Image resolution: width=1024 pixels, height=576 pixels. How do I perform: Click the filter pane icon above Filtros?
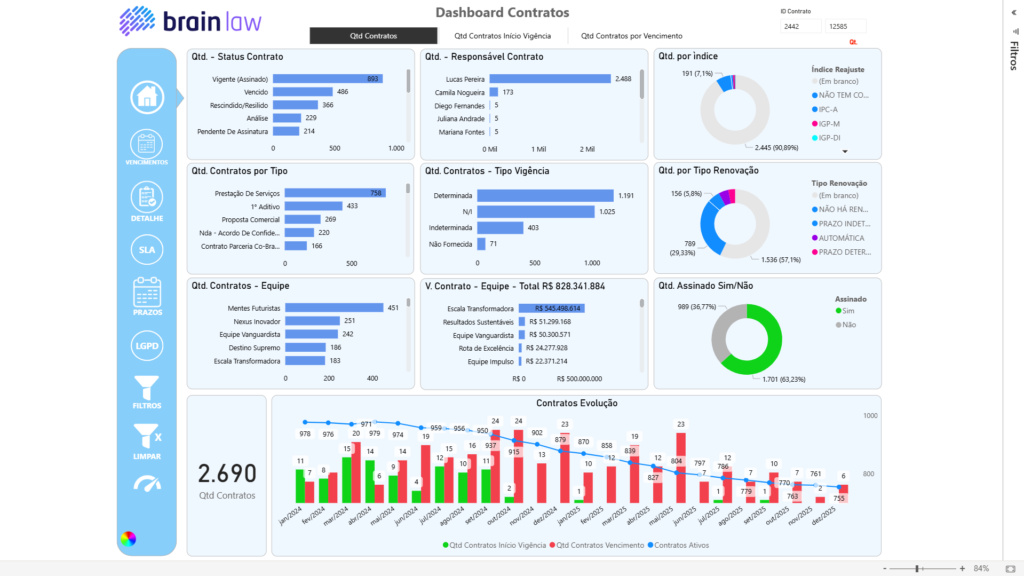[x=1015, y=31]
